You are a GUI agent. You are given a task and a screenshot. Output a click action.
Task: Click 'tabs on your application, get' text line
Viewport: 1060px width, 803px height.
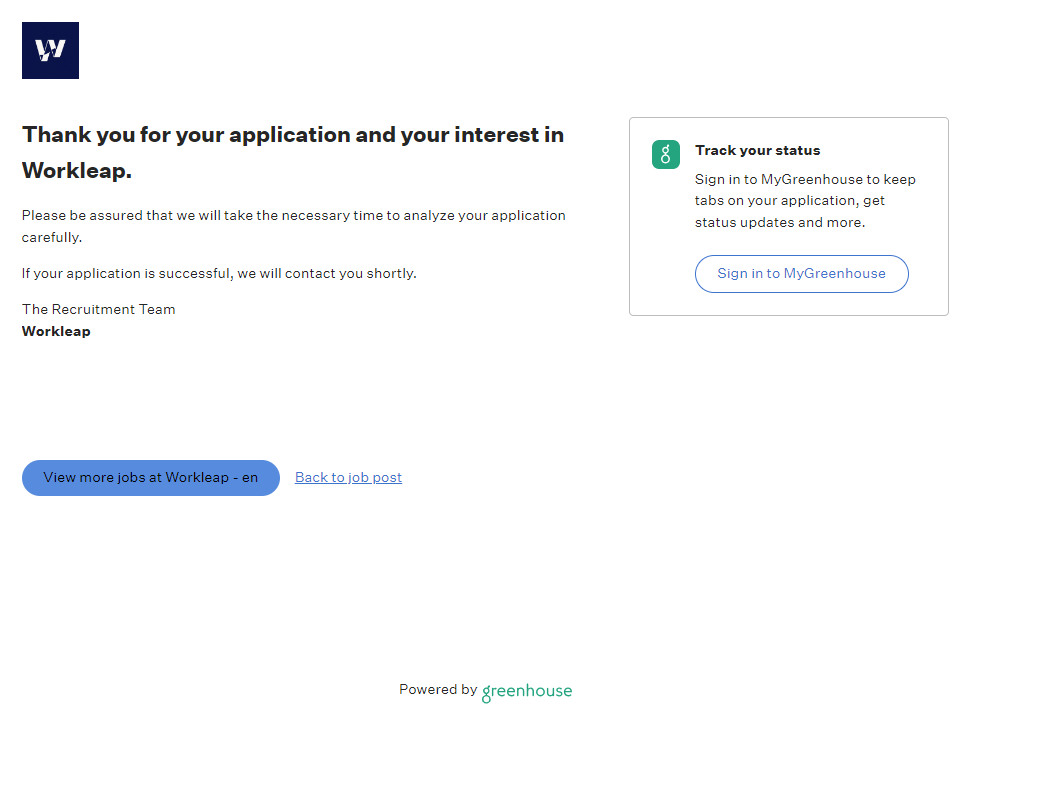tap(790, 201)
